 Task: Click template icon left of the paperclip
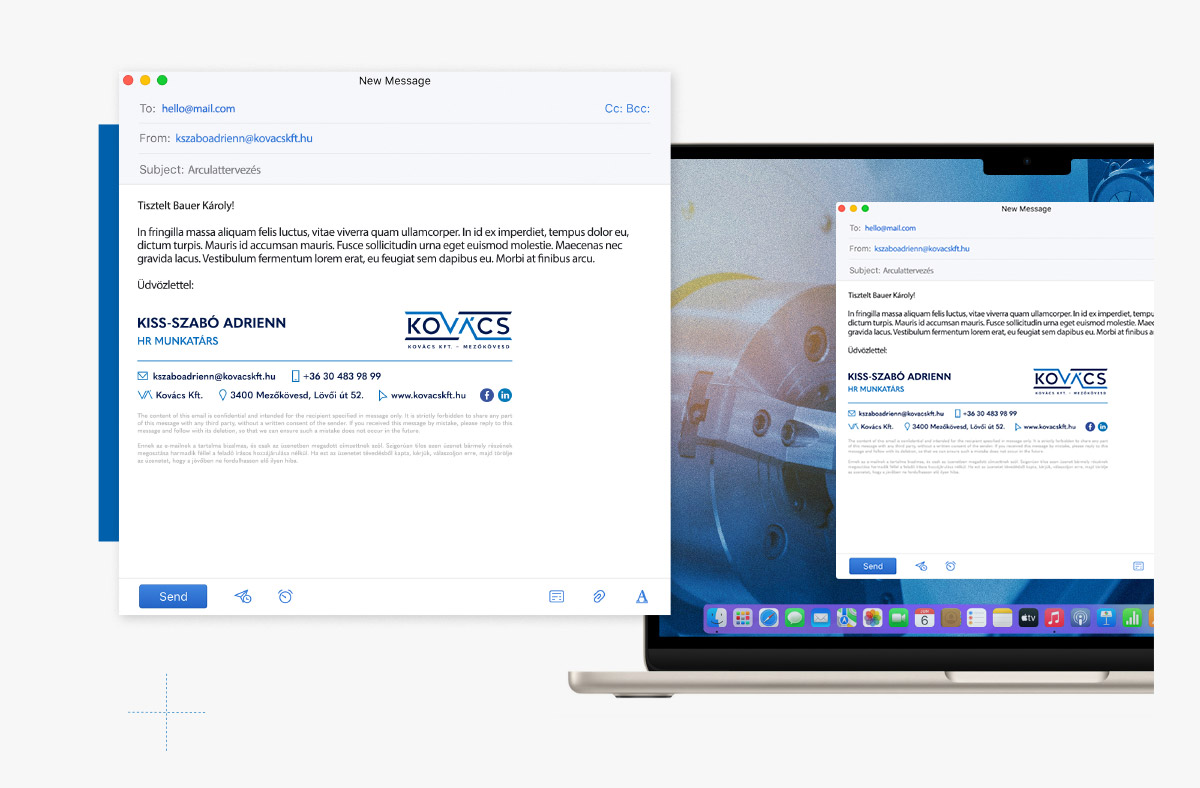point(557,596)
